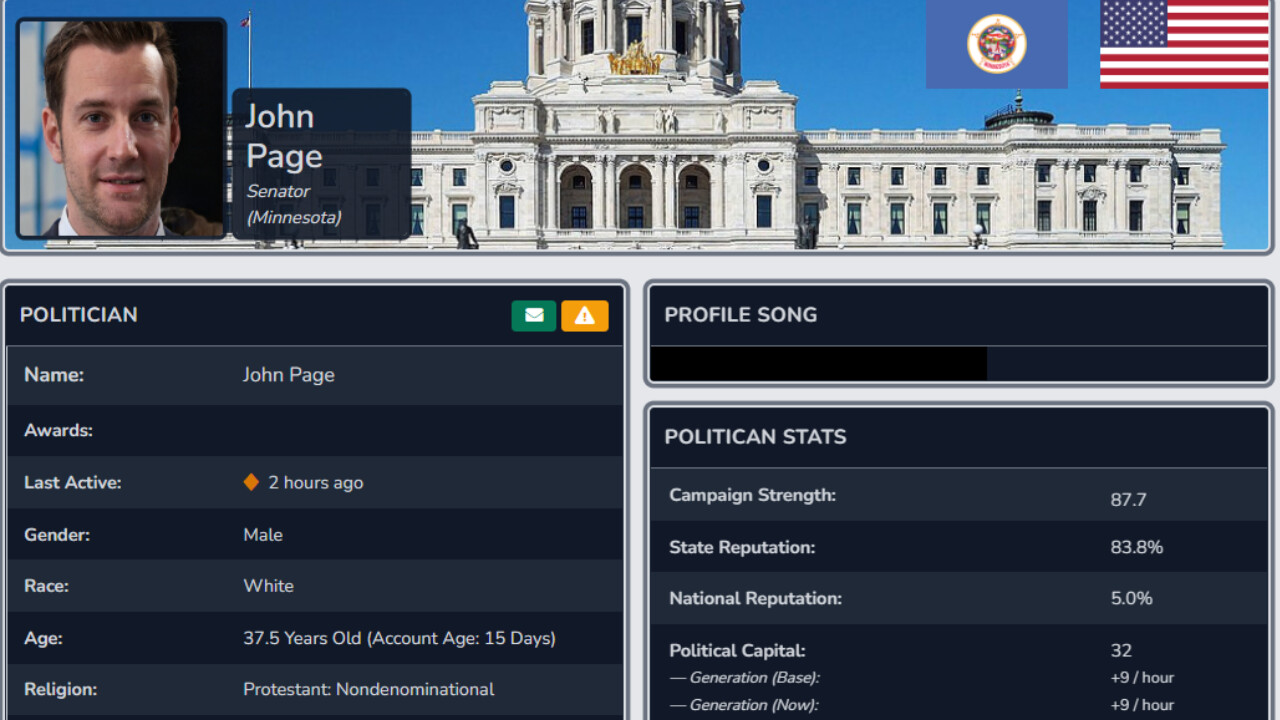Viewport: 1280px width, 720px height.
Task: Select the Minnesota state flag
Action: [996, 43]
